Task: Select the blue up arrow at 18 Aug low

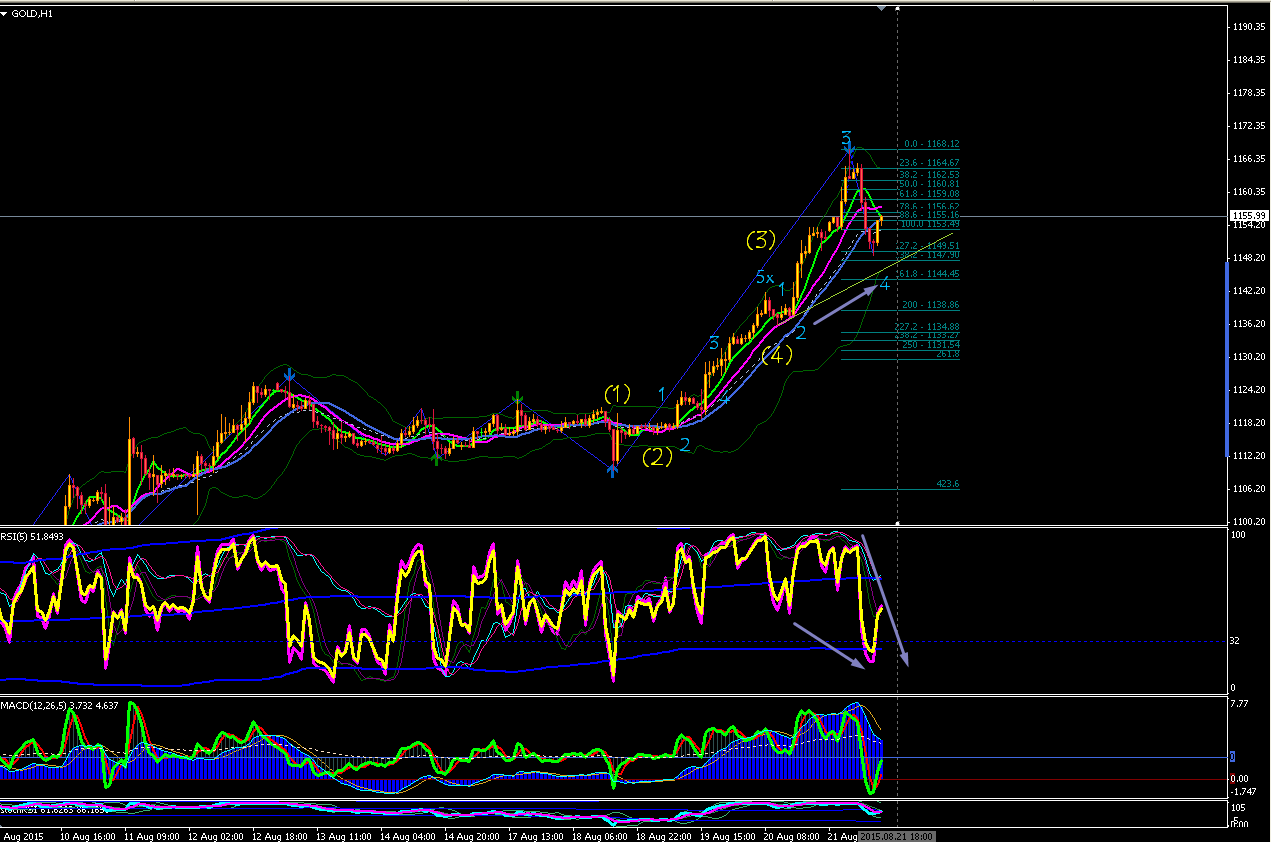Action: pyautogui.click(x=612, y=469)
